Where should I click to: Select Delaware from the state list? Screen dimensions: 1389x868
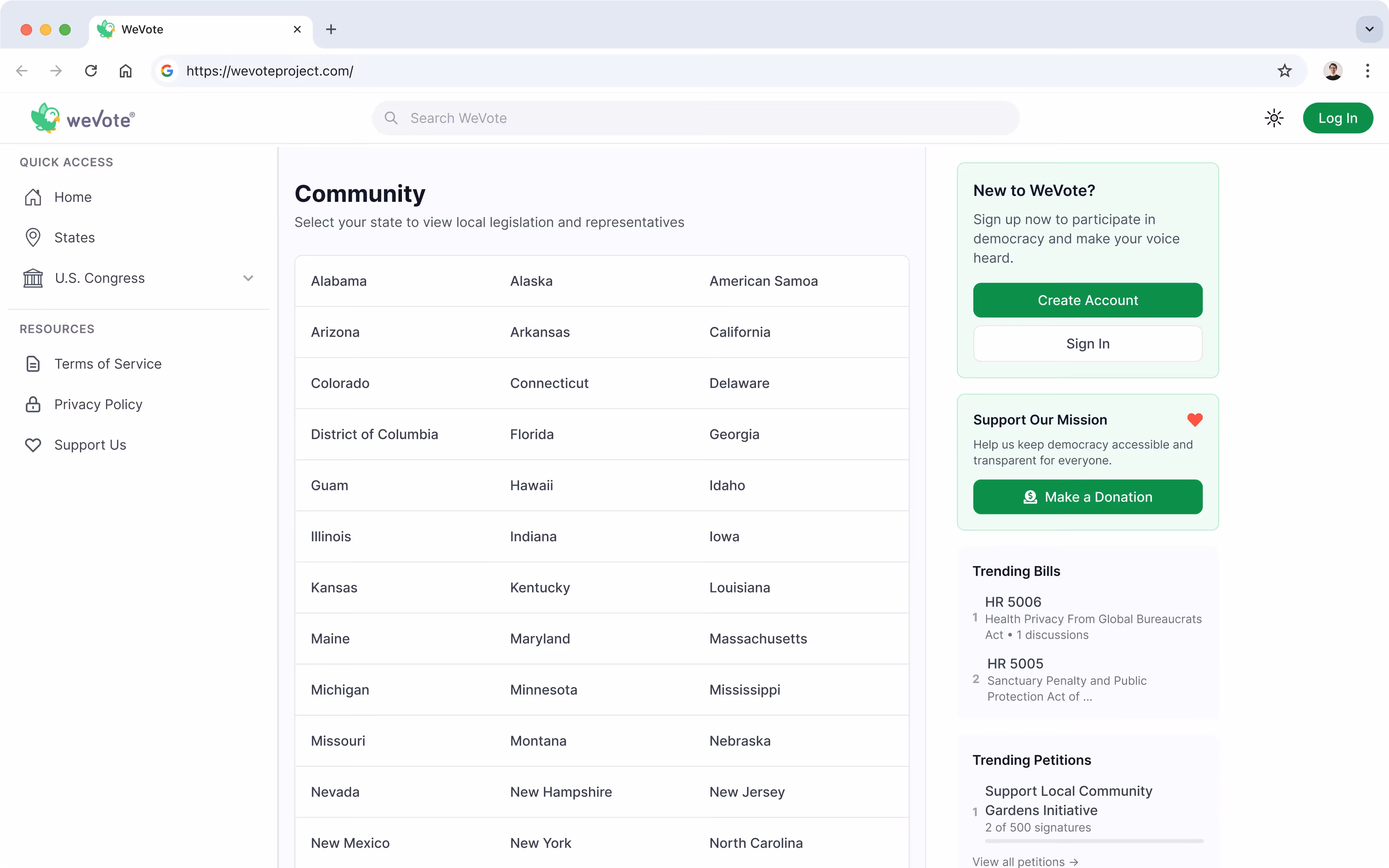[739, 384]
